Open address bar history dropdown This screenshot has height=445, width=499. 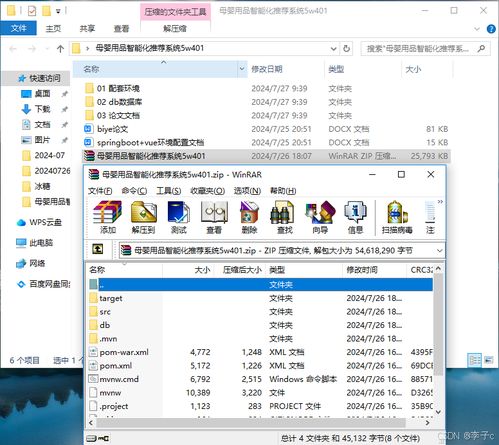(333, 49)
